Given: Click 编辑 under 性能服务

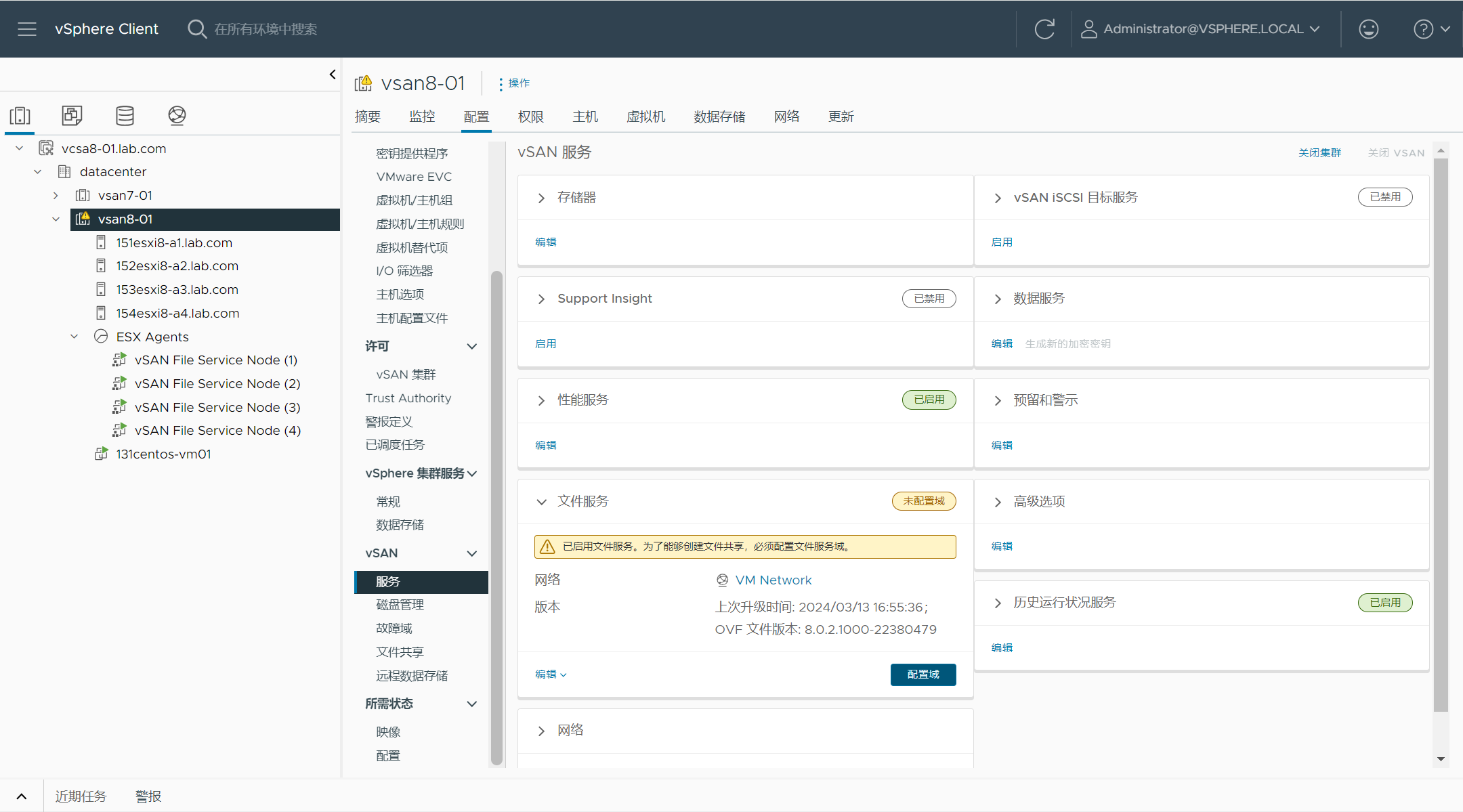Looking at the screenshot, I should [x=545, y=446].
